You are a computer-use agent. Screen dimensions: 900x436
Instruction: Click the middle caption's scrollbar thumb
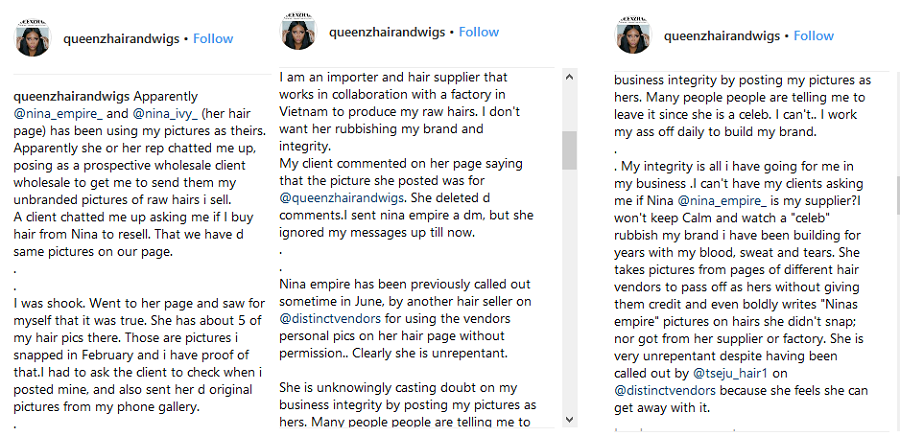pyautogui.click(x=571, y=151)
